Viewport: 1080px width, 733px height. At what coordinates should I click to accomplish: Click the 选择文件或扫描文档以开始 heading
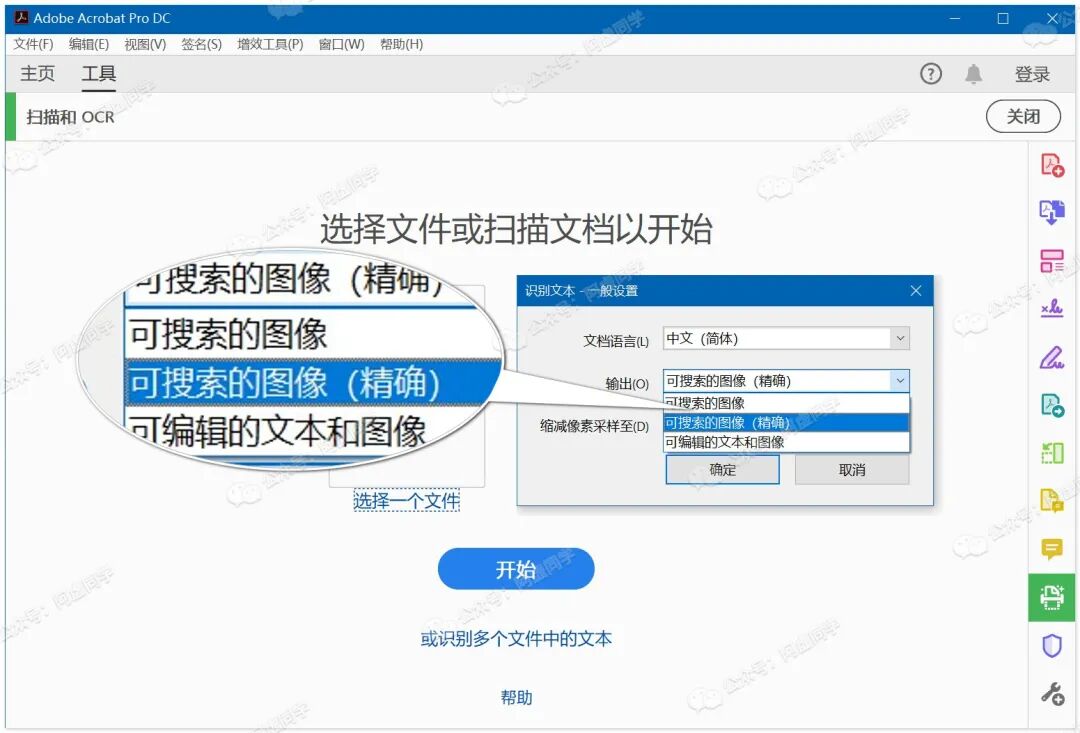tap(516, 229)
